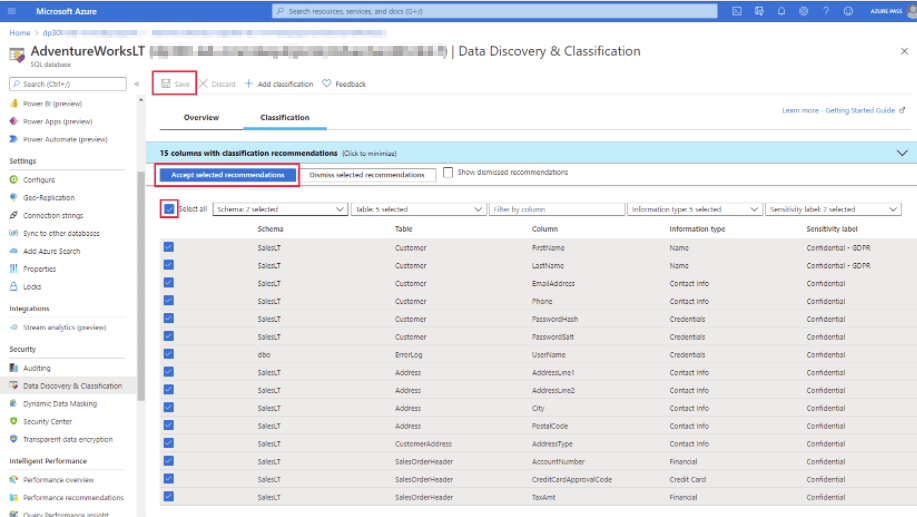917x517 pixels.
Task: Enable Show dismissed recommendations checkbox
Action: (x=448, y=173)
